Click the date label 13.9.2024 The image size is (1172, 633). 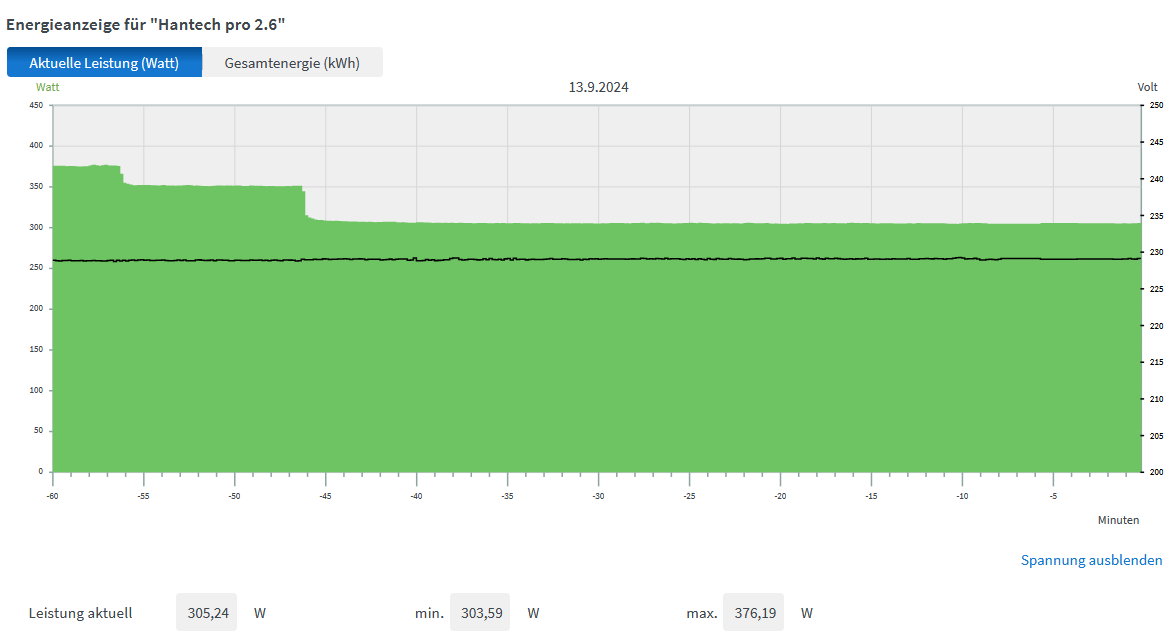click(x=598, y=87)
